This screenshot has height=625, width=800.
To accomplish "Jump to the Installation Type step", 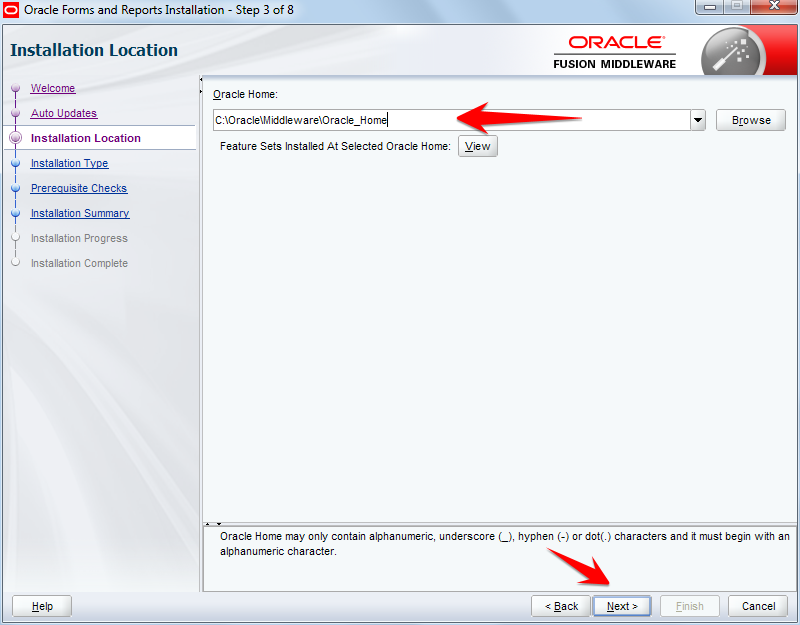I will [x=69, y=163].
